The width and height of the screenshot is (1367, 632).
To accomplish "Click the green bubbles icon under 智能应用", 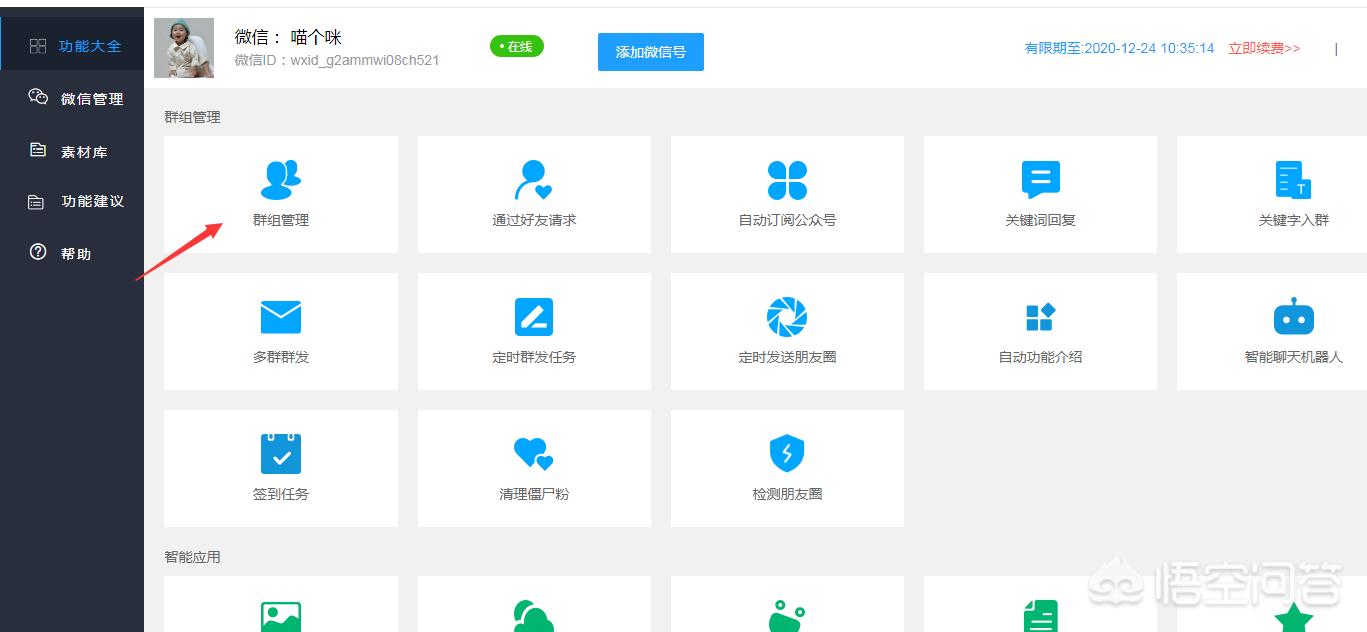I will (787, 616).
